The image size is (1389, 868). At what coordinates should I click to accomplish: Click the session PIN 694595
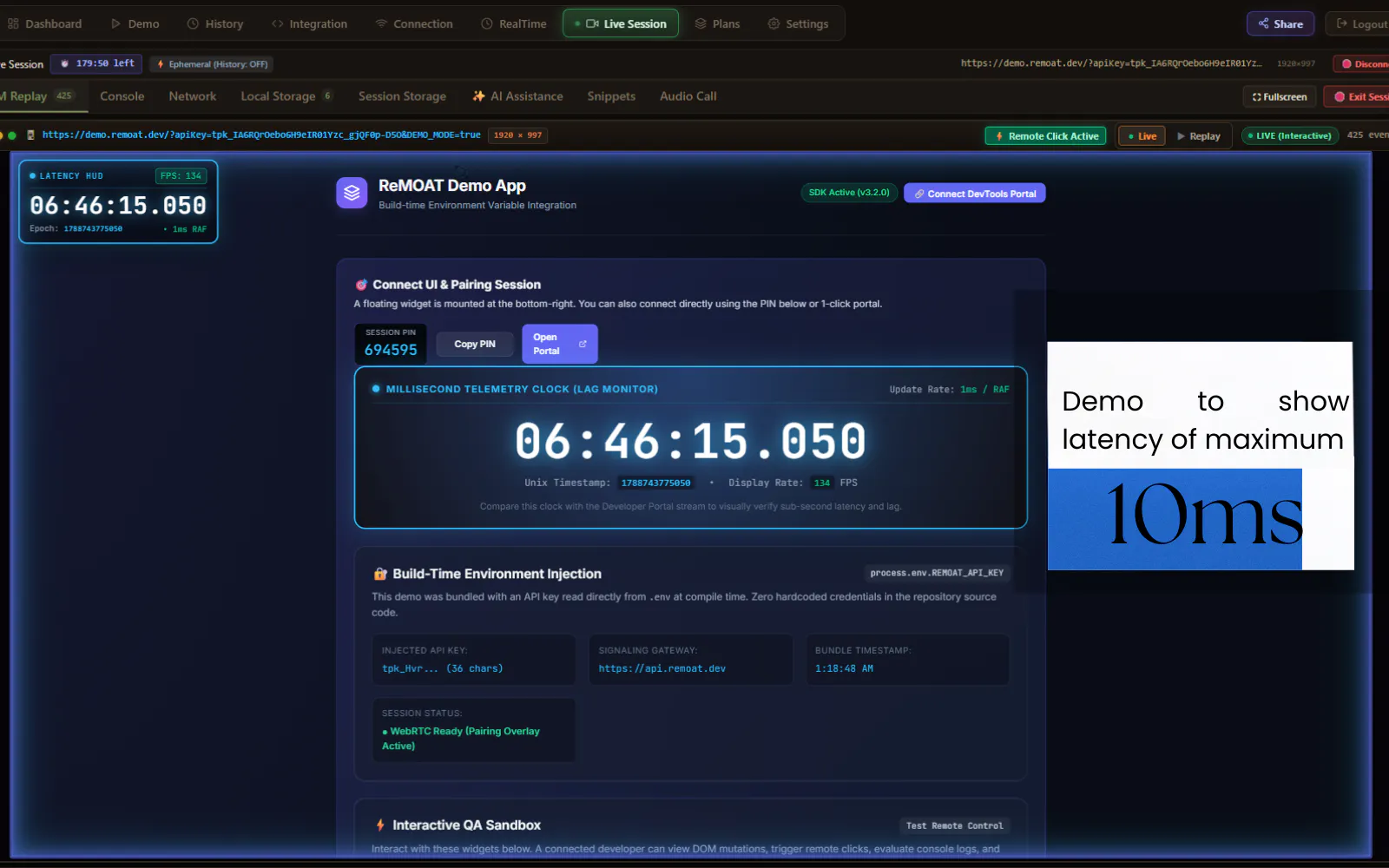point(391,350)
